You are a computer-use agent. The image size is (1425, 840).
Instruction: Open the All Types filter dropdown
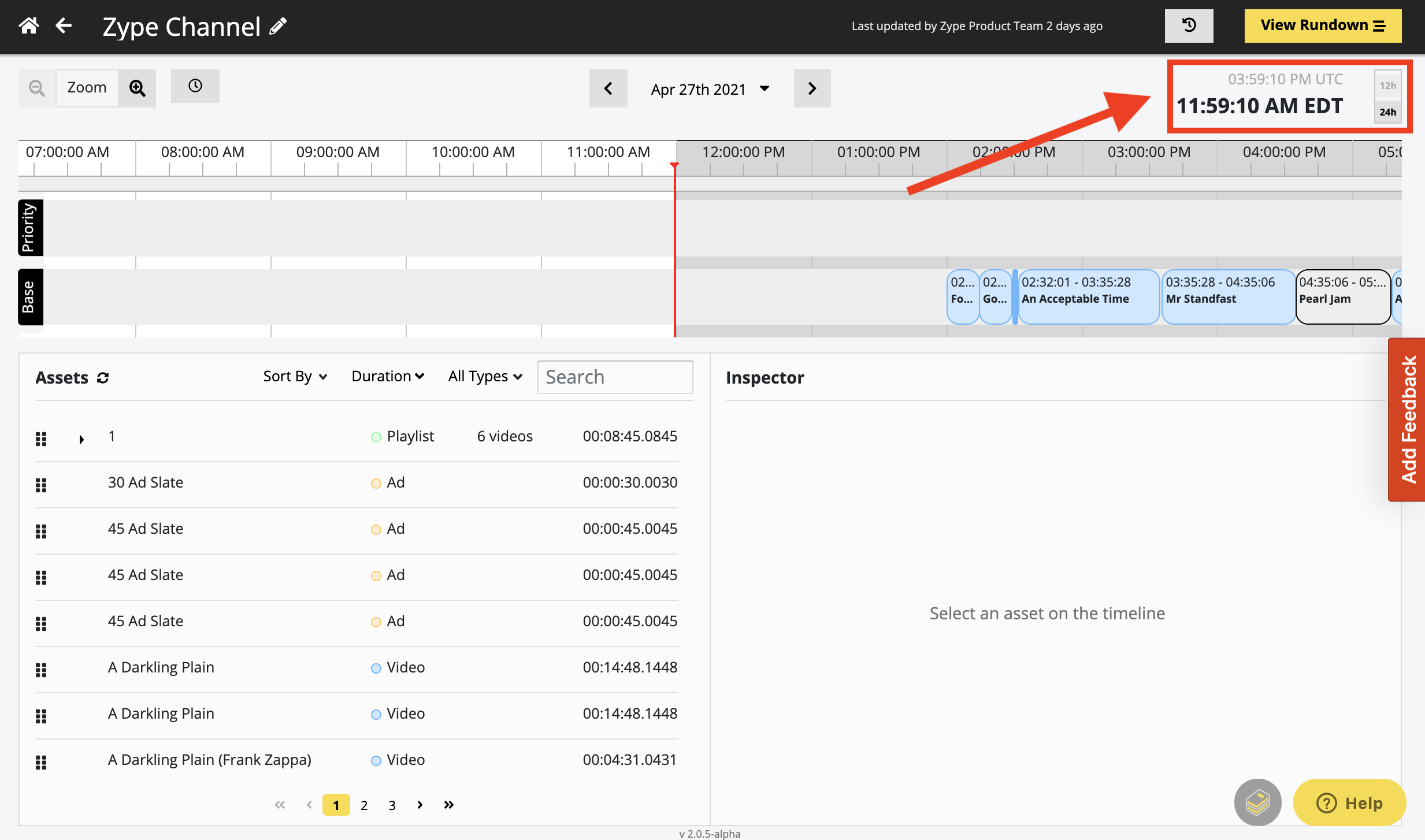point(485,377)
